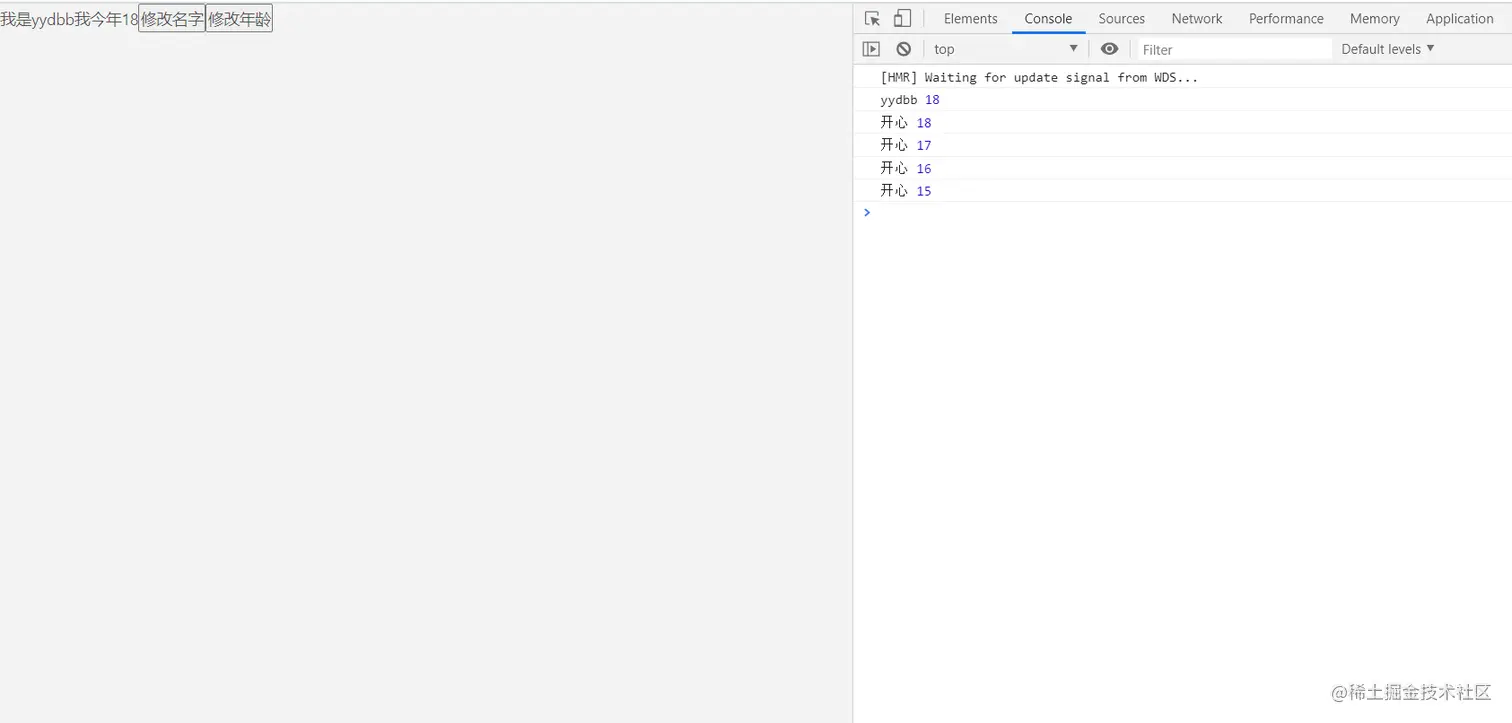Open the Performance tab

click(1286, 18)
